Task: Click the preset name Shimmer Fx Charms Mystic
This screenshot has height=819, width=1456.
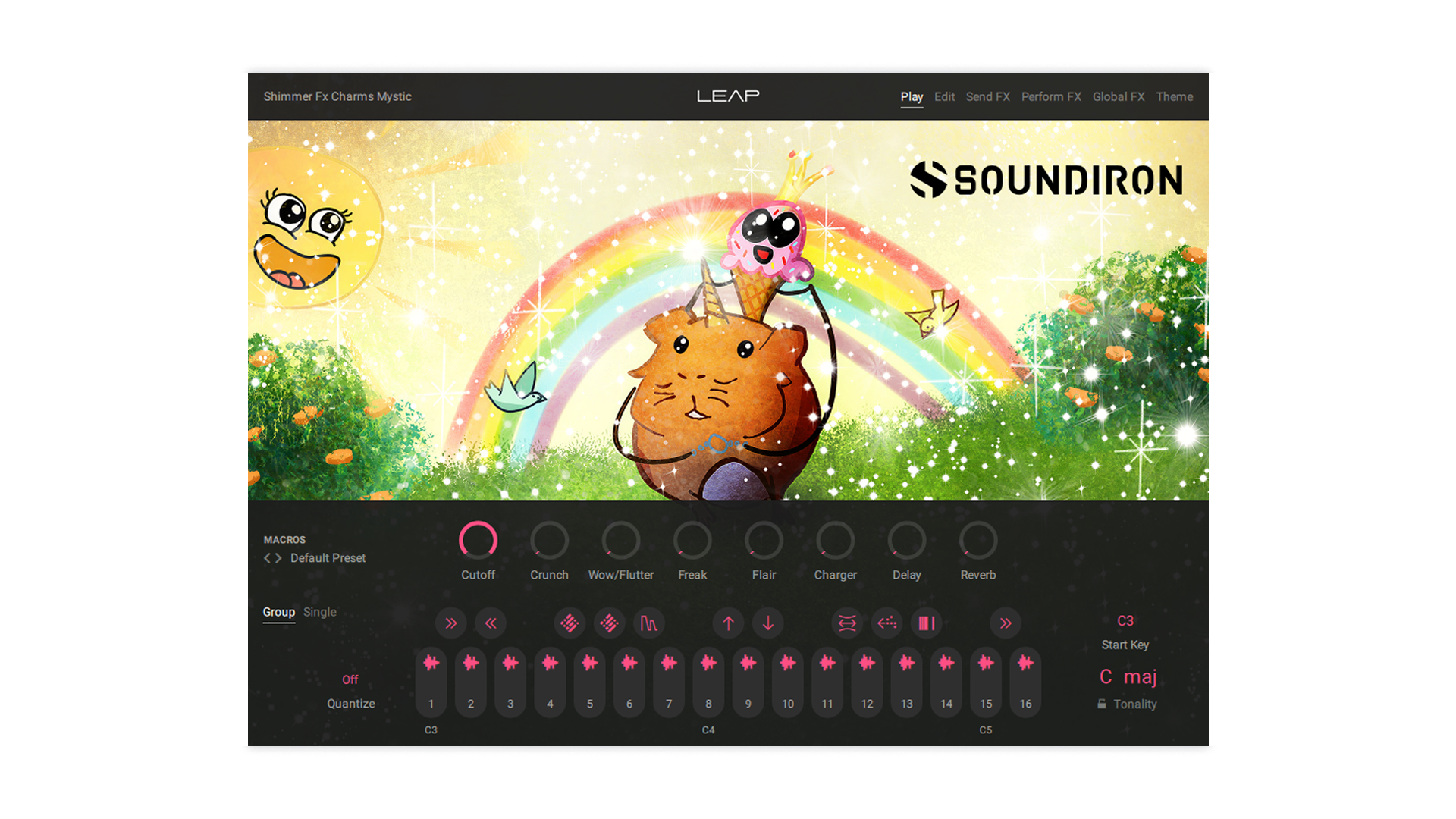Action: tap(337, 97)
